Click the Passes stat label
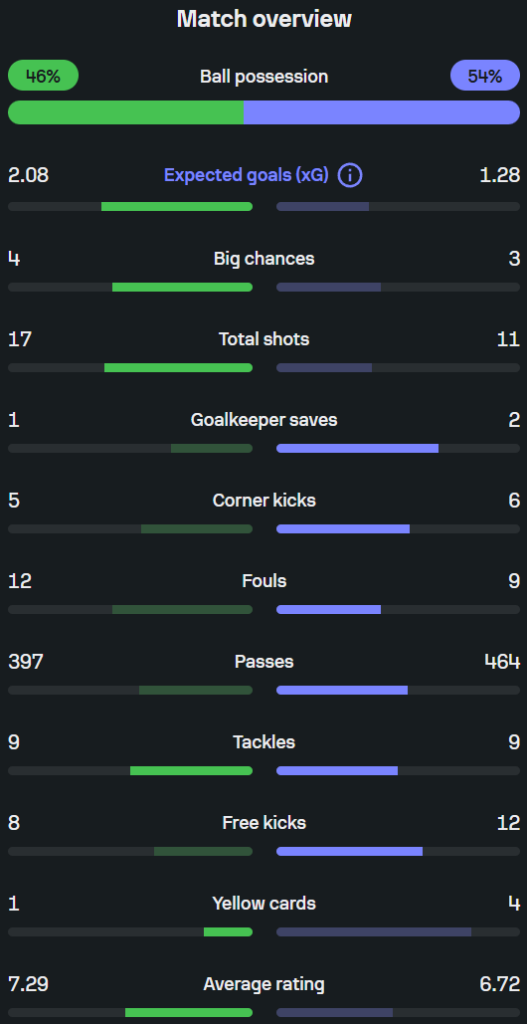The width and height of the screenshot is (527, 1024). tap(264, 662)
